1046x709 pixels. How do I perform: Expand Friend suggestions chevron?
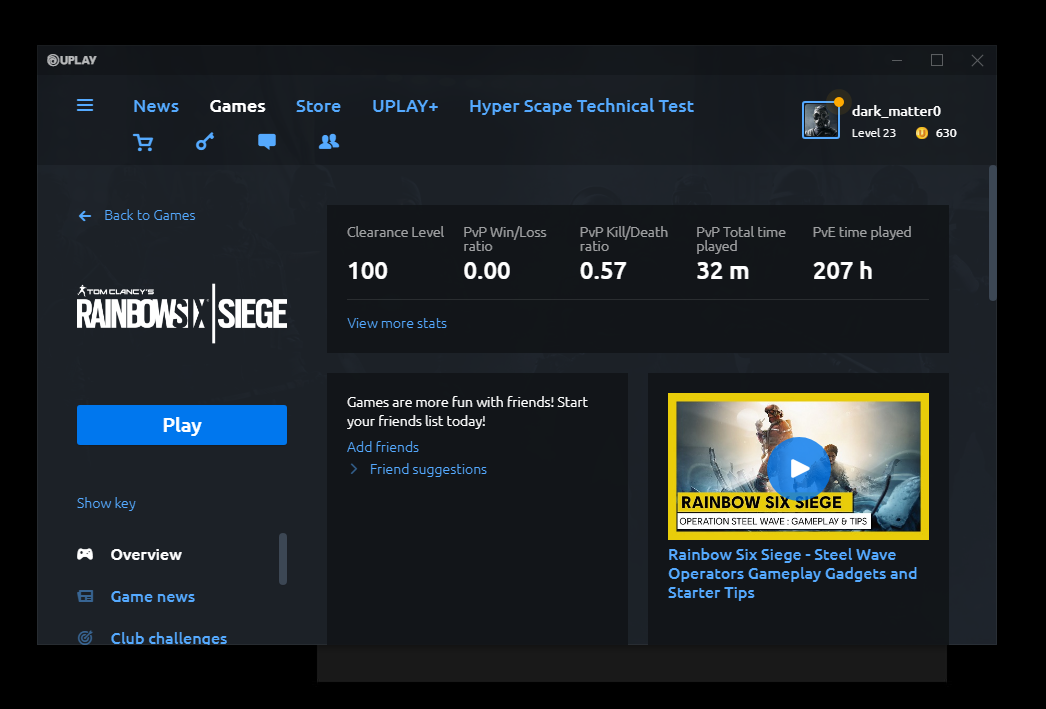click(x=354, y=469)
